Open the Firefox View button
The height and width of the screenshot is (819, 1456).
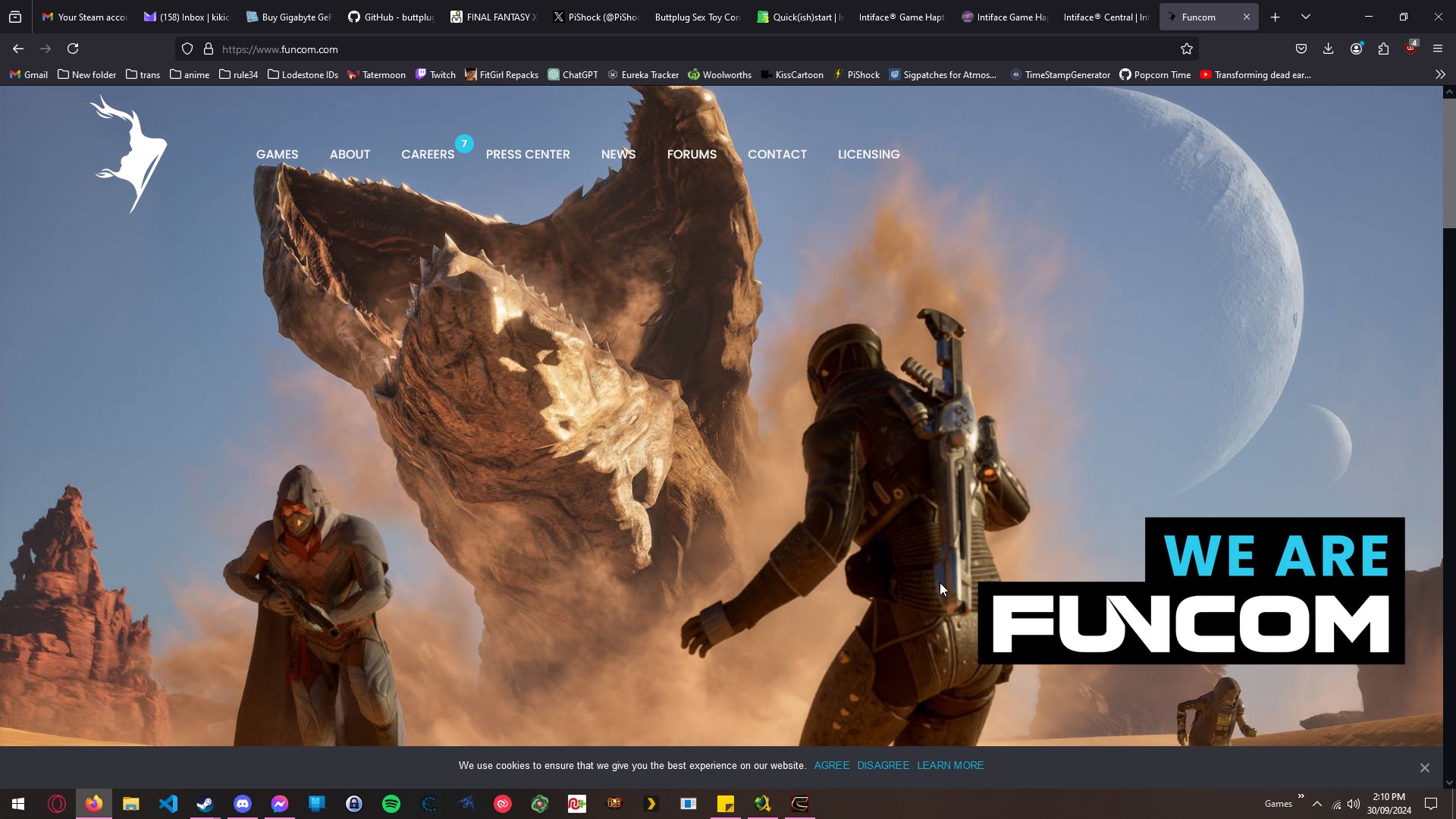(x=15, y=17)
